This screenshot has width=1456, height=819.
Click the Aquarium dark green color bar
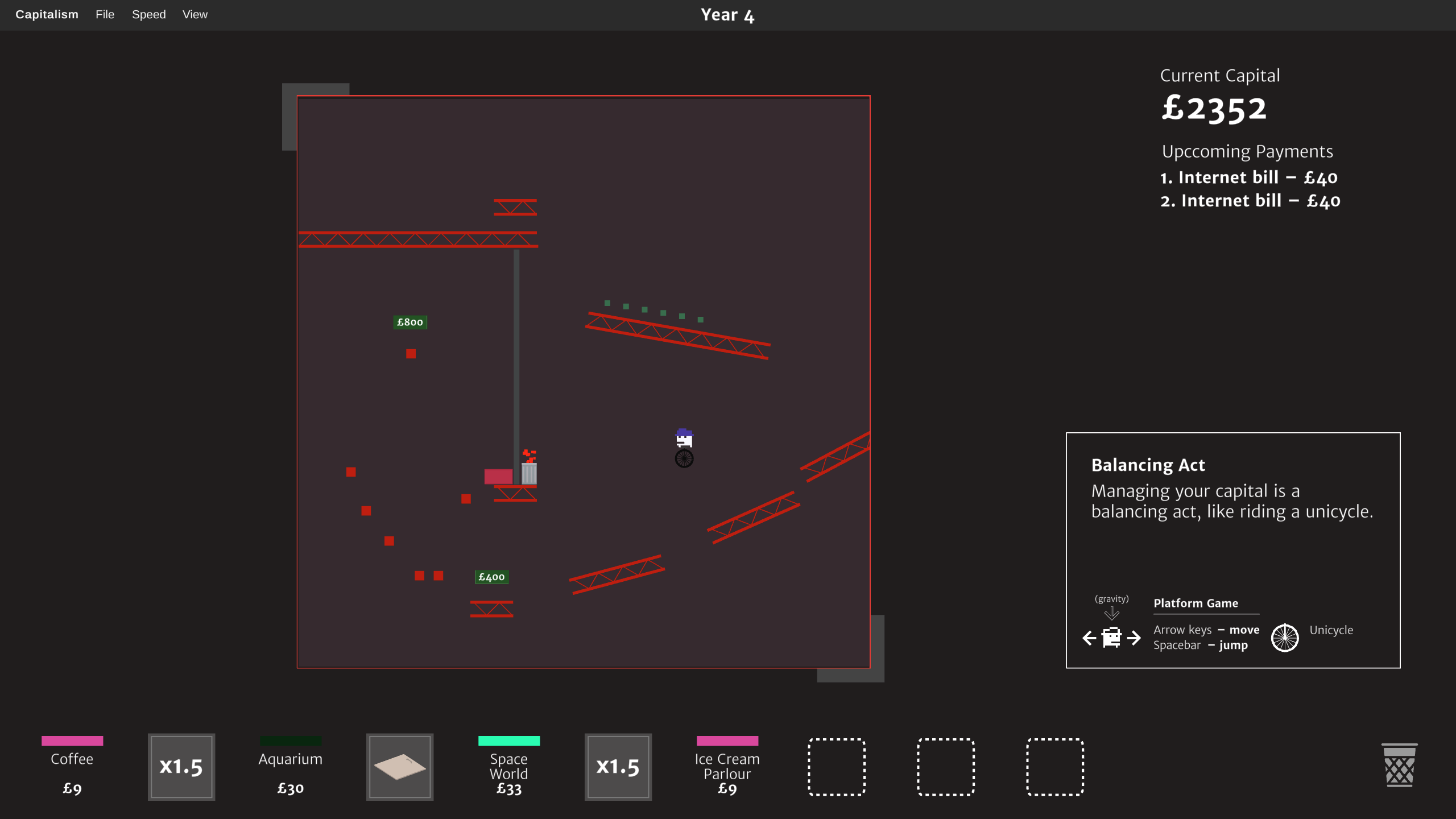291,741
